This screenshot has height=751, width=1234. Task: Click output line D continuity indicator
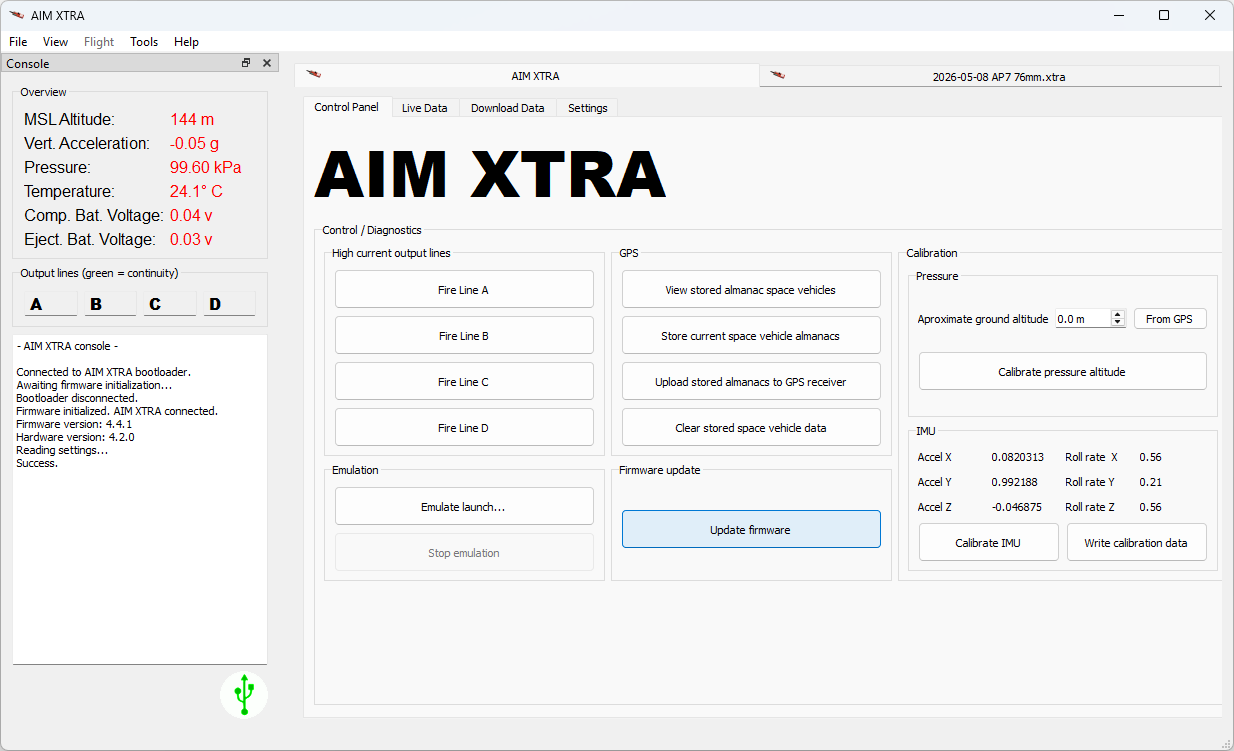tap(229, 304)
